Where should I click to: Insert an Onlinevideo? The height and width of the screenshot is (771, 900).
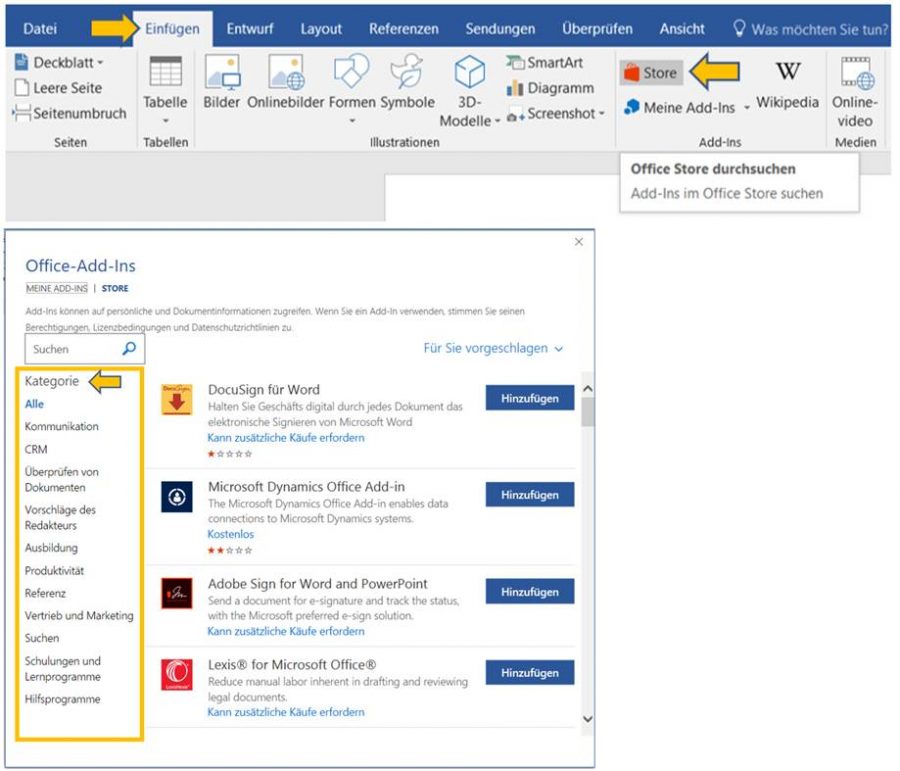855,92
